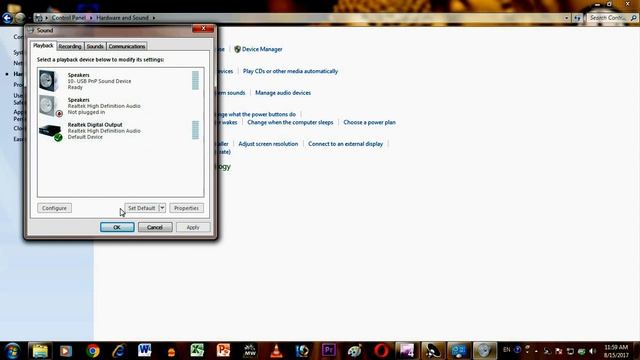640x360 pixels.
Task: Open Microsoft PowerPoint from the taskbar
Action: coord(223,350)
